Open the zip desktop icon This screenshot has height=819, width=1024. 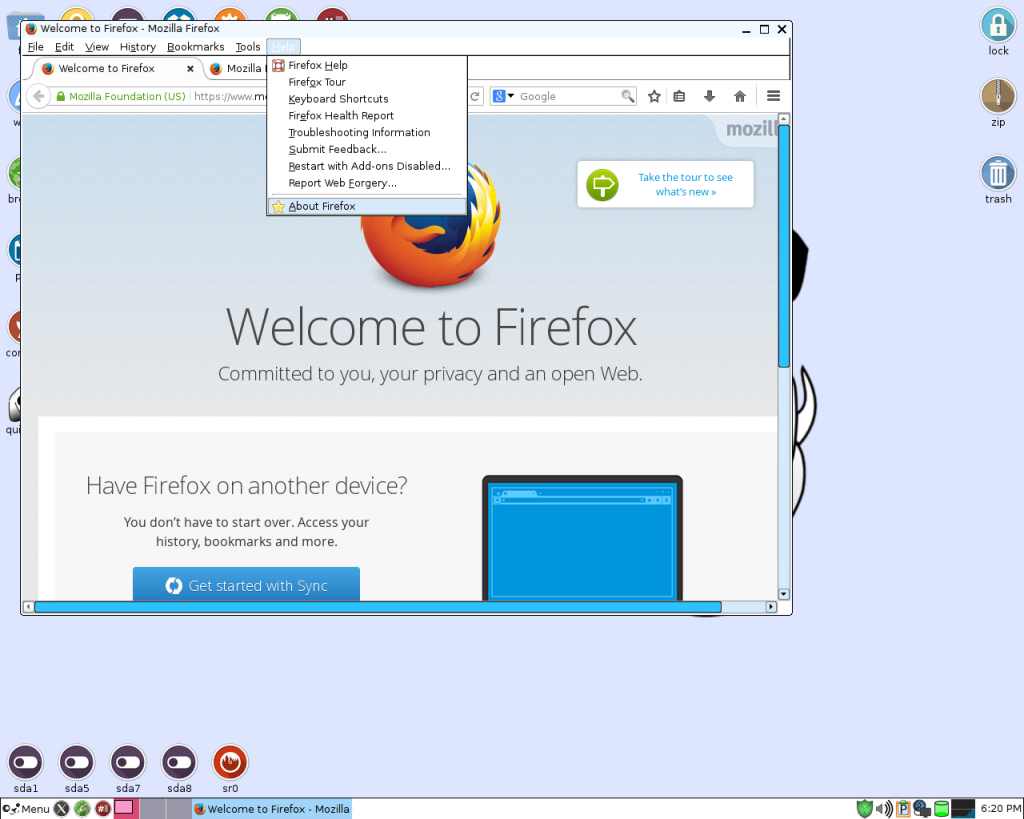point(998,103)
